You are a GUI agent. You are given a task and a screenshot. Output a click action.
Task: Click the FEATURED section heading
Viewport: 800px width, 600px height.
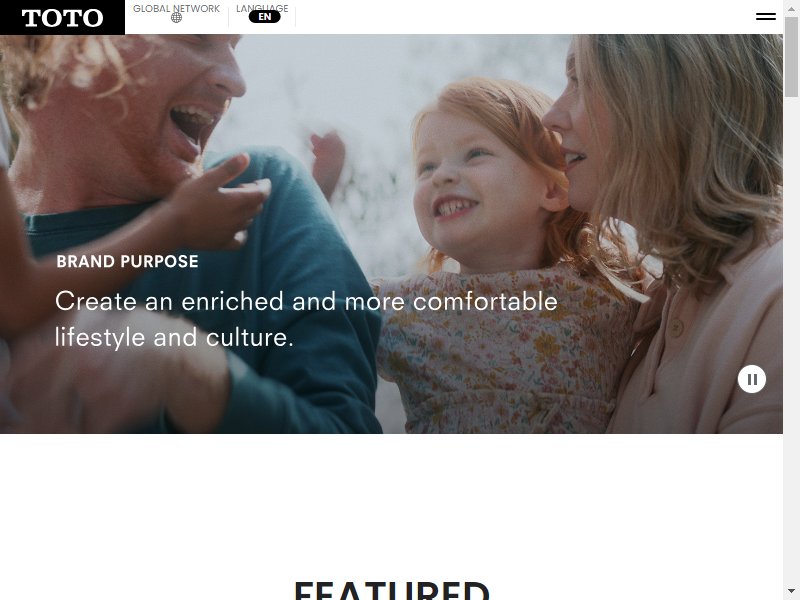coord(392,591)
